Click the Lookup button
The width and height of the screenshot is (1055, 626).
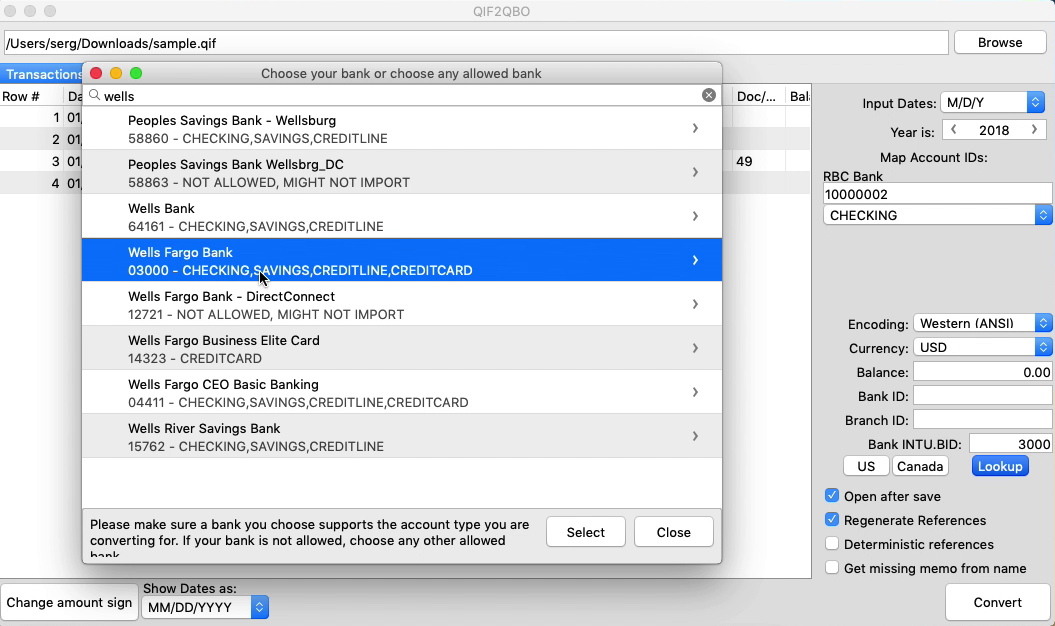(x=1000, y=466)
